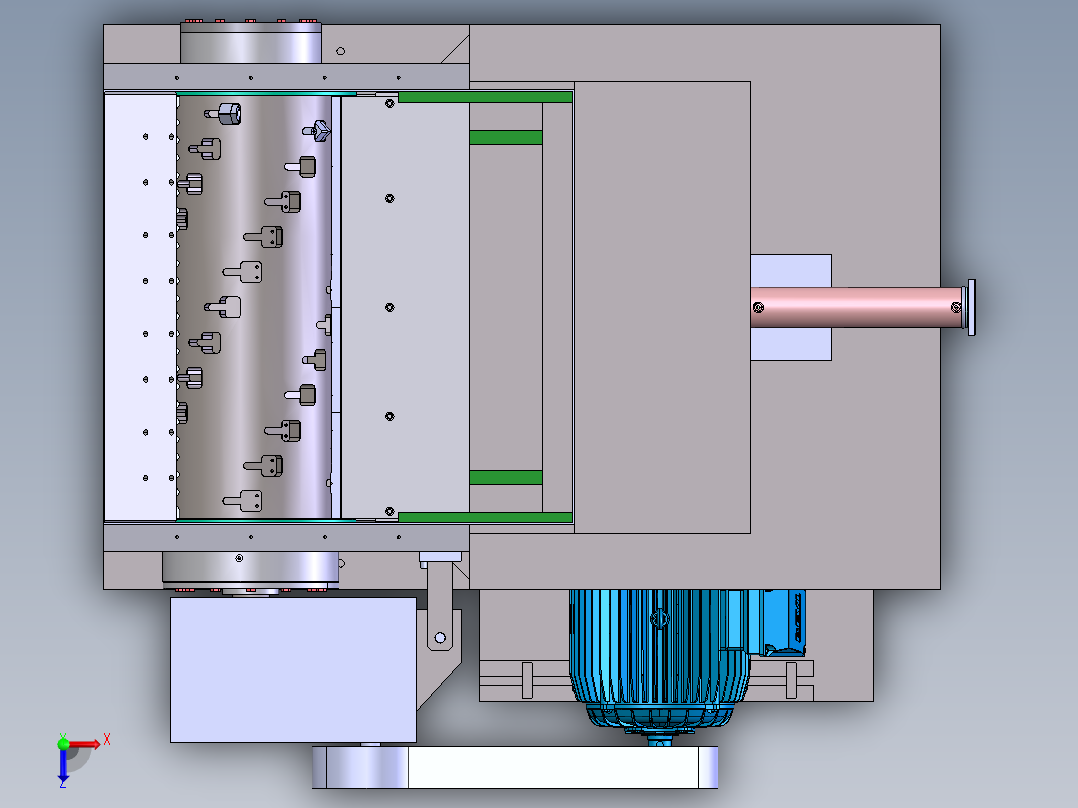Viewport: 1078px width, 808px height.
Task: Click the green Y axis ball of the triad
Action: click(x=63, y=743)
